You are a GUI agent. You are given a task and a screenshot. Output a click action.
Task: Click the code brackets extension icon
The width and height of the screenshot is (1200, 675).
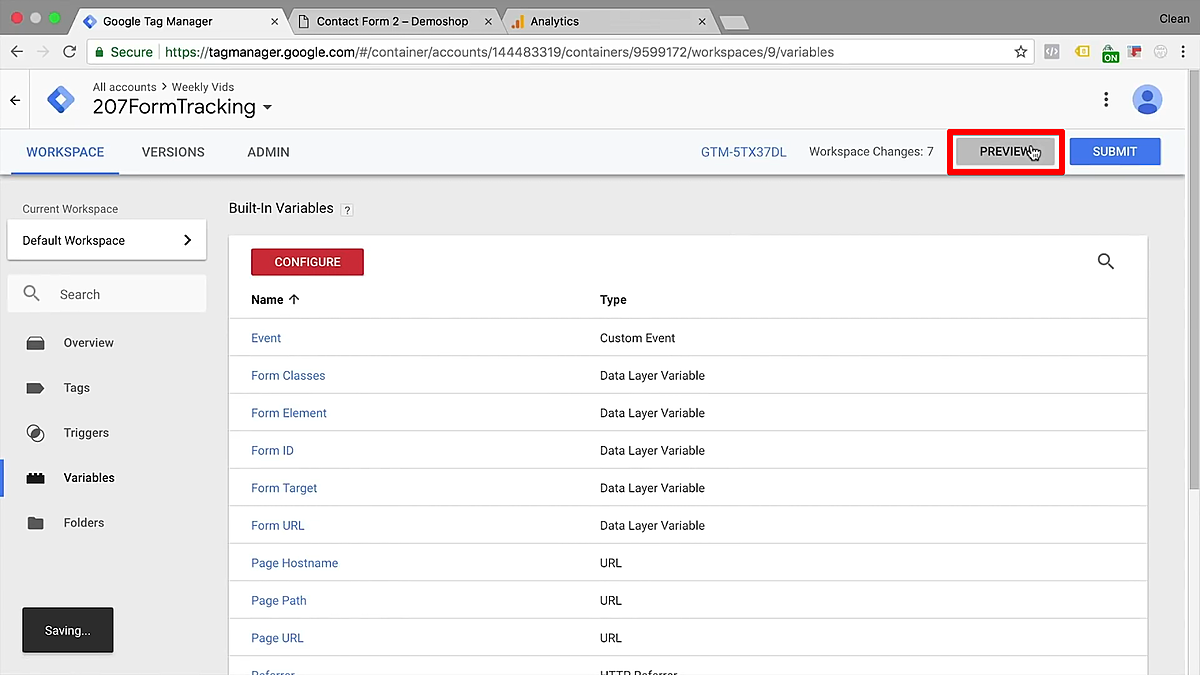click(1051, 52)
